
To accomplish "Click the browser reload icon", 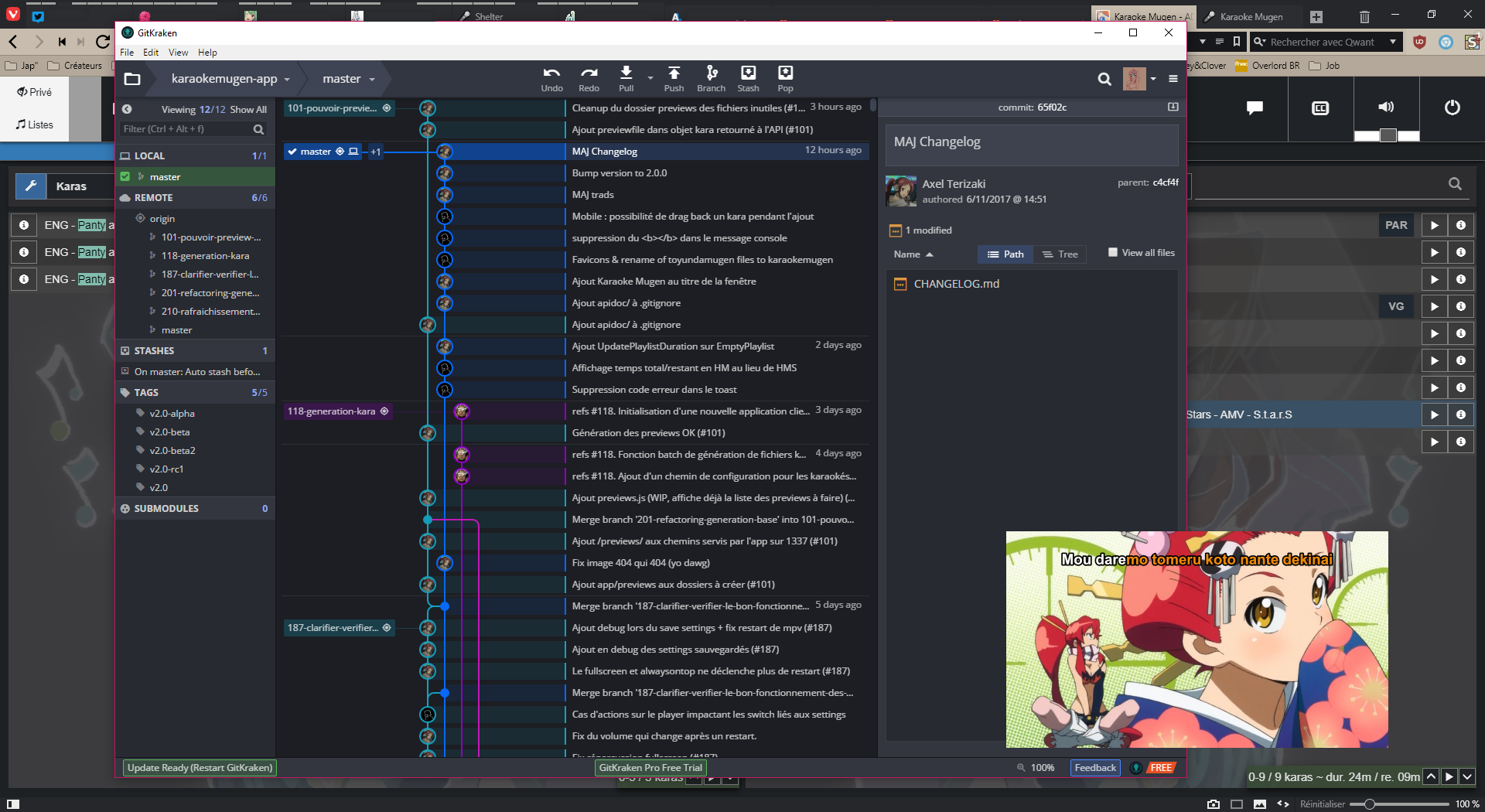I will 103,42.
